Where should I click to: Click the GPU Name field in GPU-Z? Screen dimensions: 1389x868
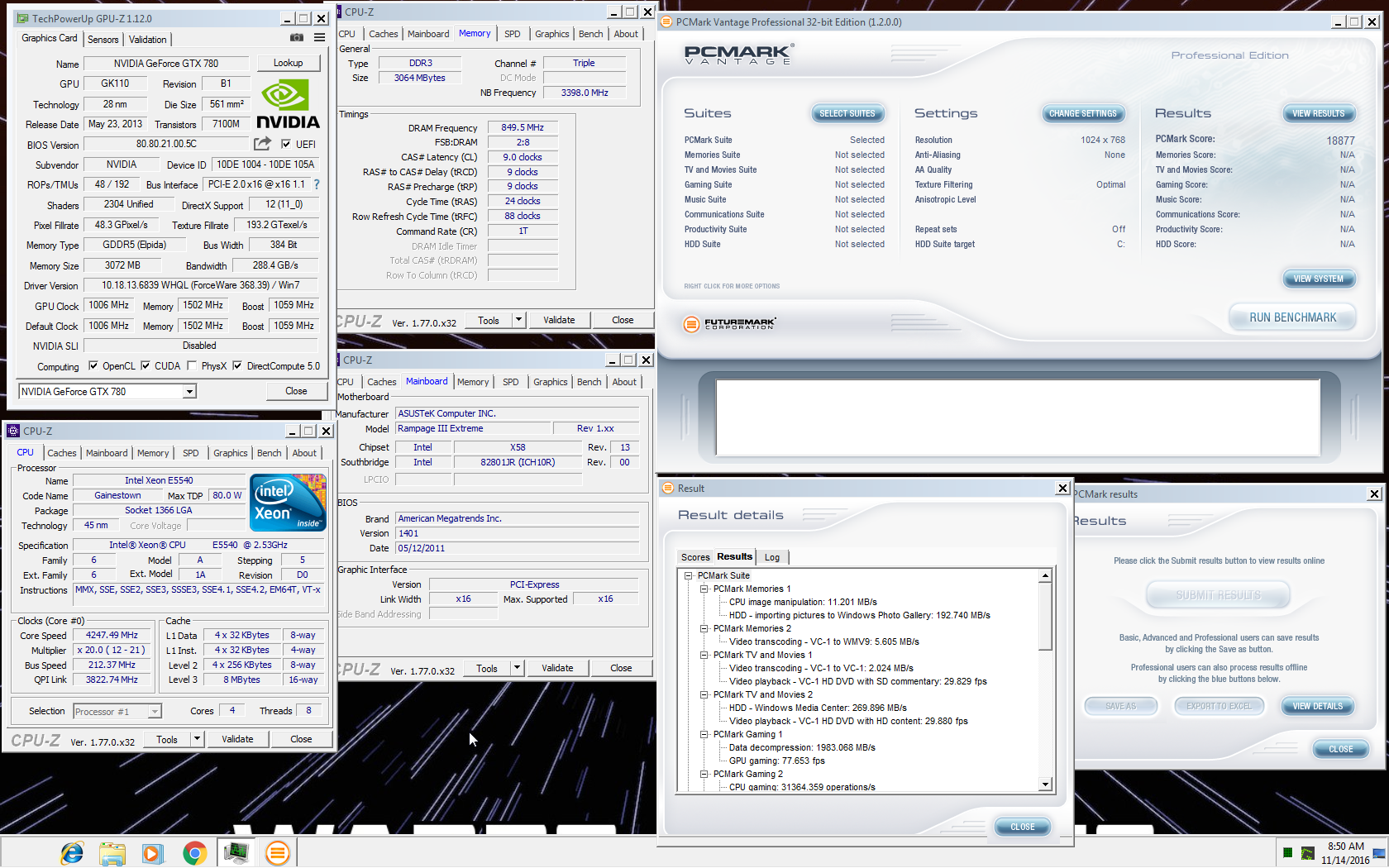click(x=166, y=64)
